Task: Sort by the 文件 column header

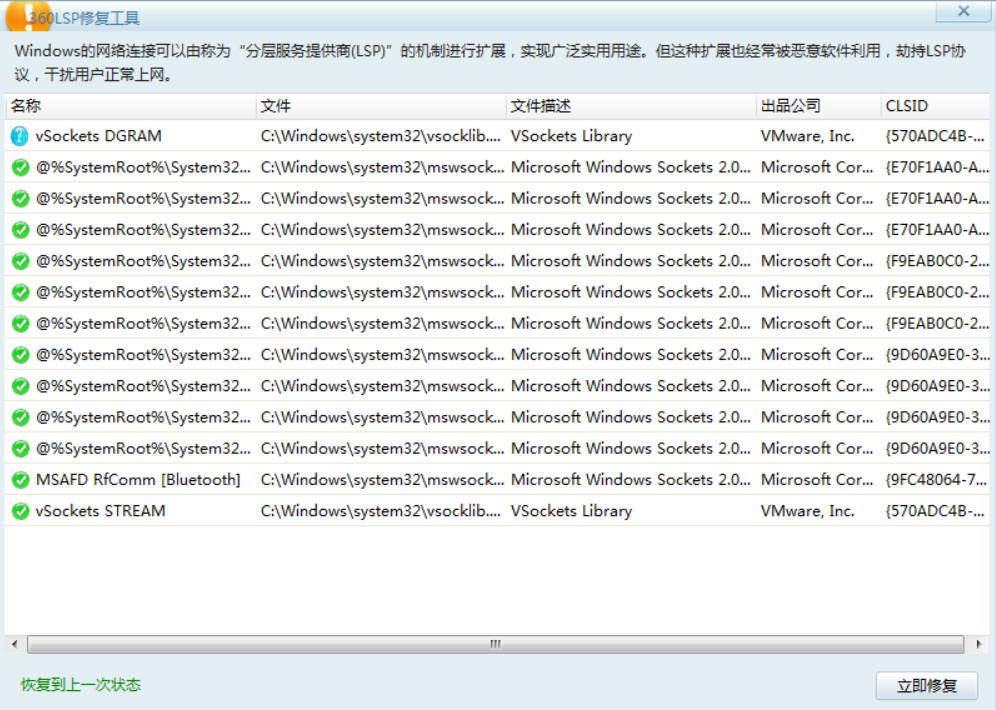Action: tap(381, 106)
